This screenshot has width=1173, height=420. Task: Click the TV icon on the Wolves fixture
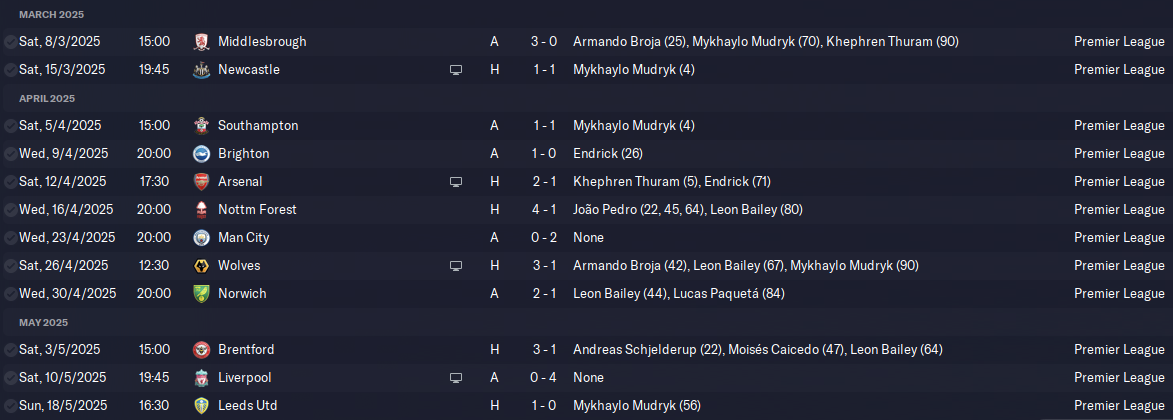pyautogui.click(x=456, y=266)
